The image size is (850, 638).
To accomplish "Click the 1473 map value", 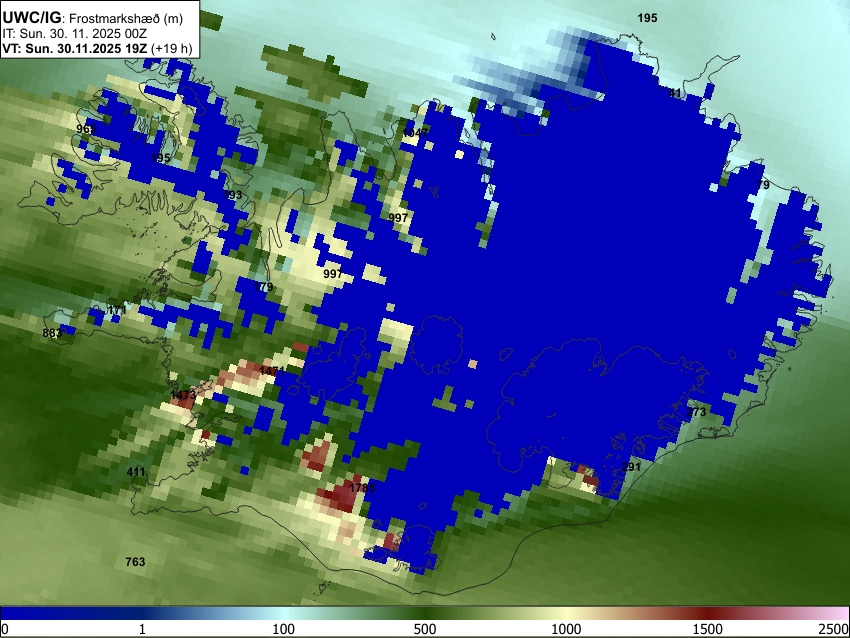I will click(183, 395).
